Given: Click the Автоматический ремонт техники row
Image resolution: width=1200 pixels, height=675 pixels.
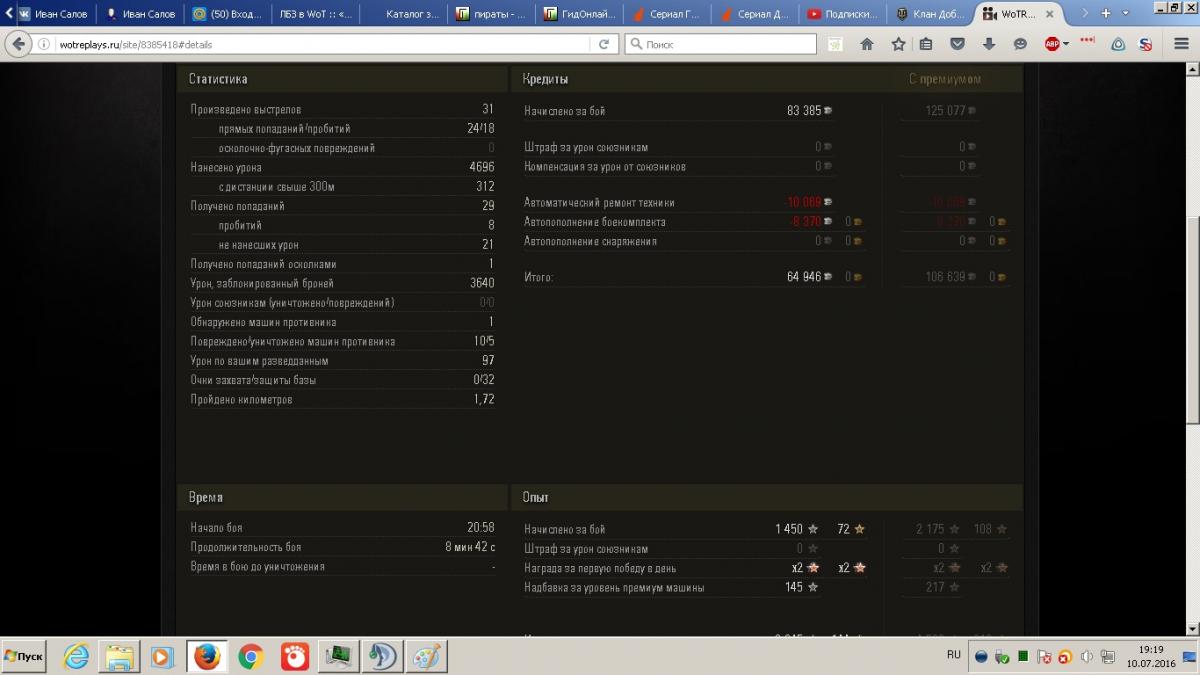Looking at the screenshot, I should tap(680, 202).
